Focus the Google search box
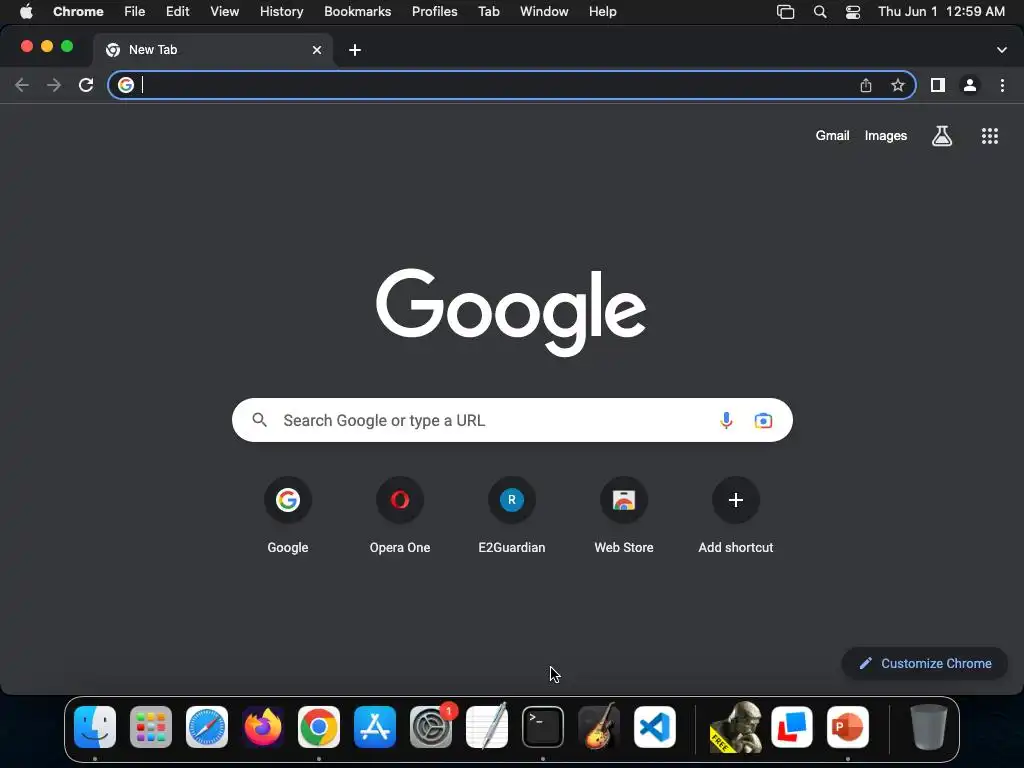This screenshot has width=1024, height=768. pyautogui.click(x=512, y=420)
